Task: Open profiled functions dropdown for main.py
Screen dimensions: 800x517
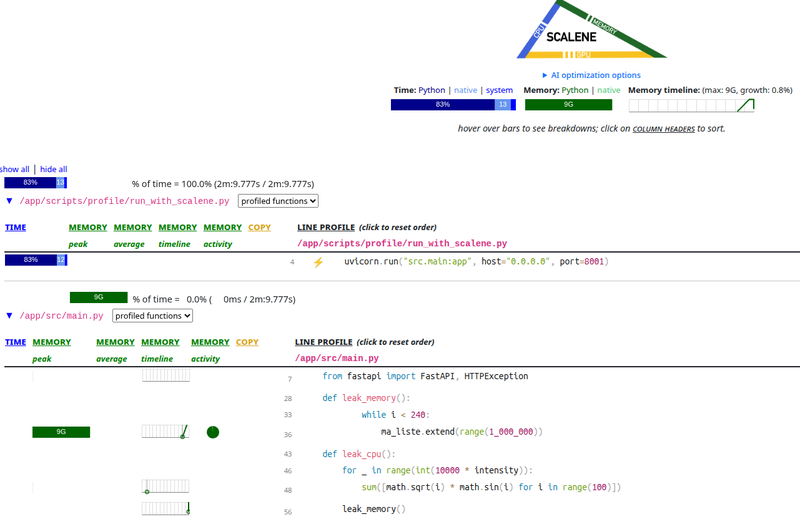Action: click(152, 316)
